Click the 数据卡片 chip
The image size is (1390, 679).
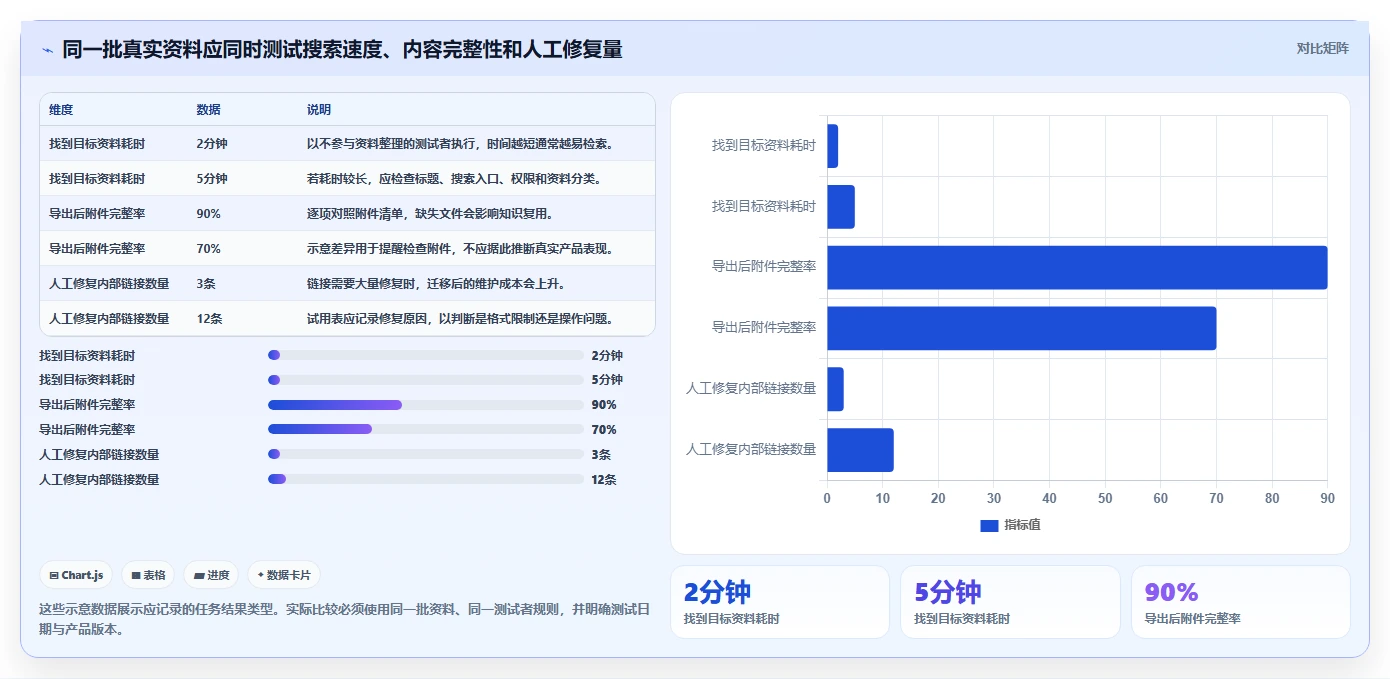point(284,575)
